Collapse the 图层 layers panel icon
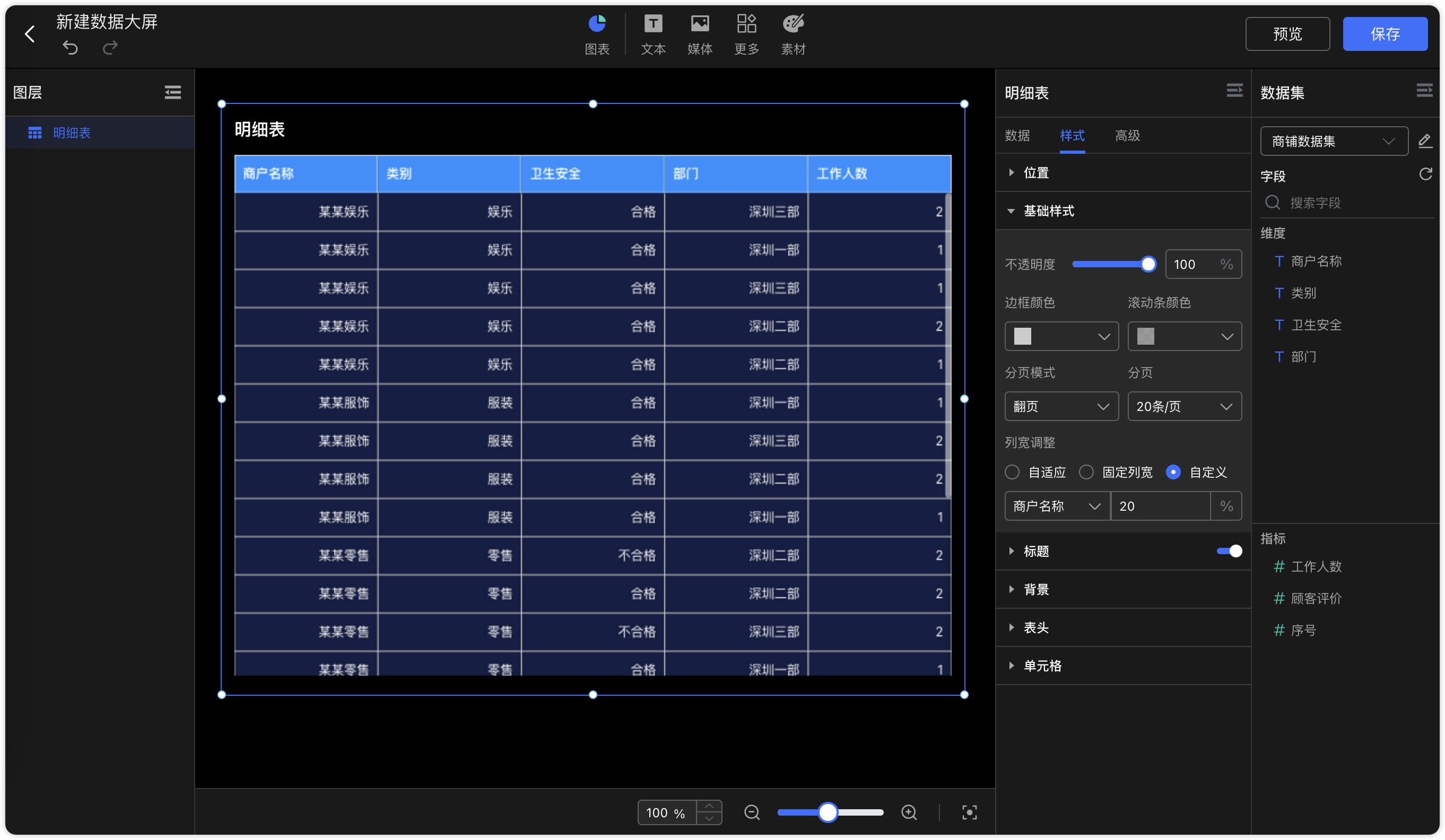This screenshot has width=1445, height=840. click(172, 92)
